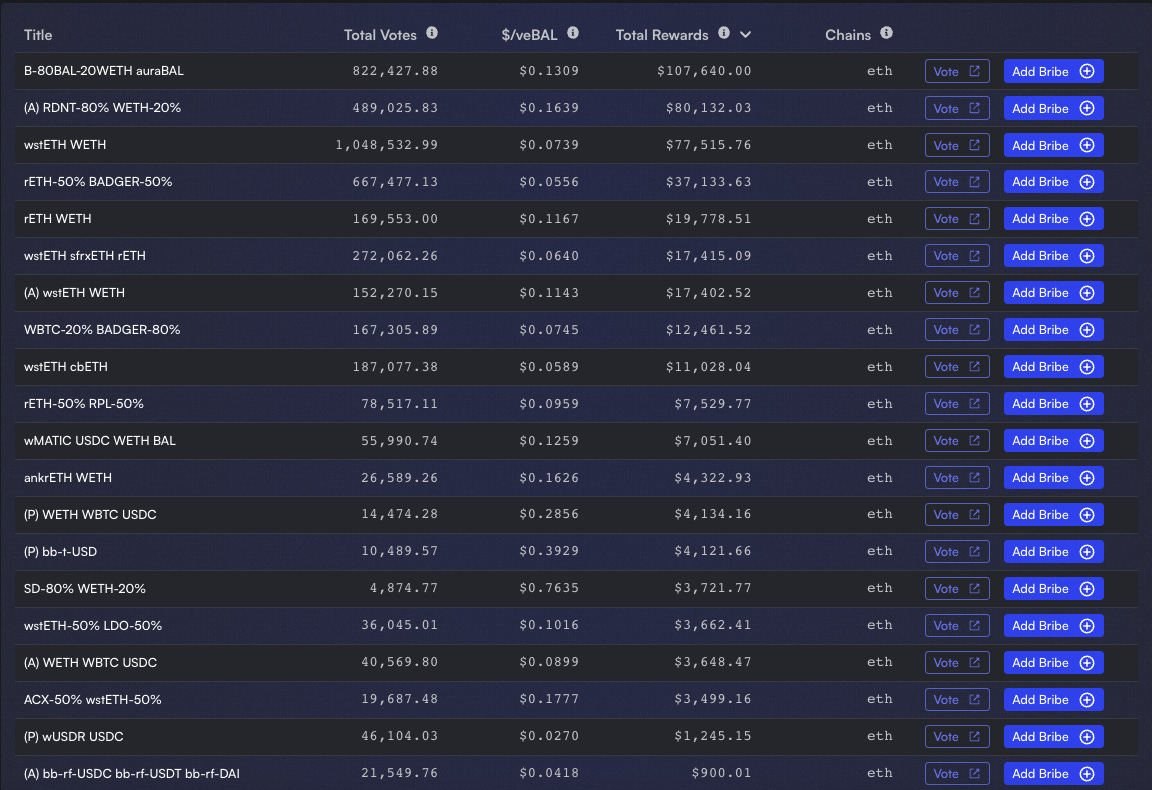Viewport: 1152px width, 790px height.
Task: Toggle the Total Rewards sort chevron
Action: [745, 35]
